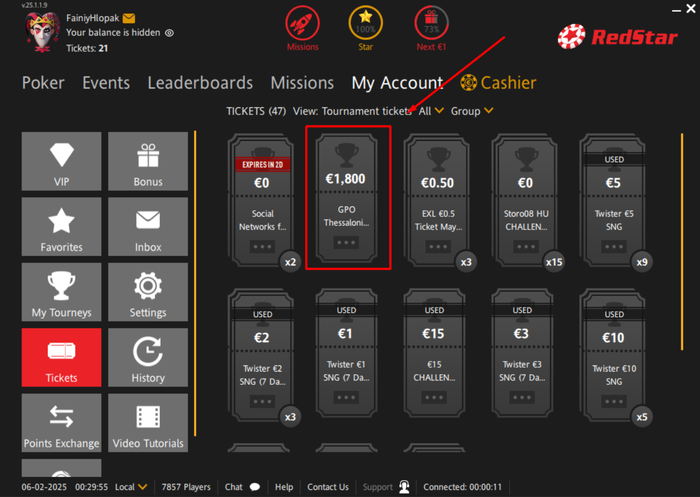Open the History clock tile
700x497 pixels.
(x=148, y=357)
